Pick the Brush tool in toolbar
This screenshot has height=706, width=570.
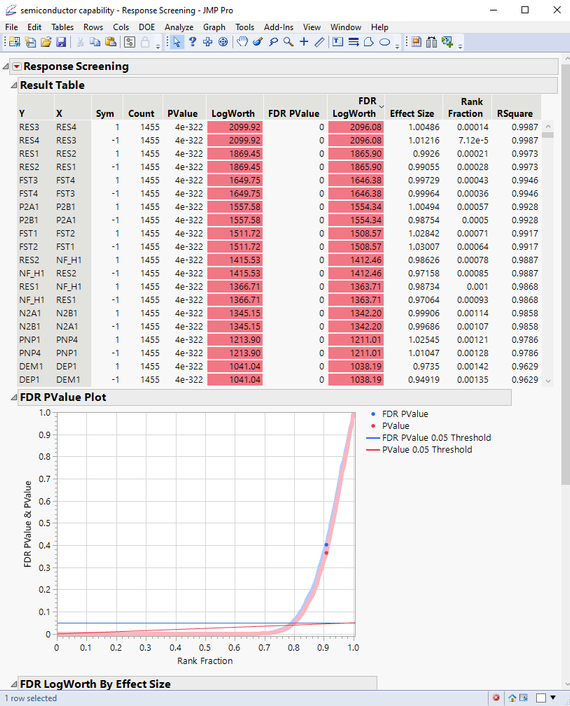tap(258, 42)
